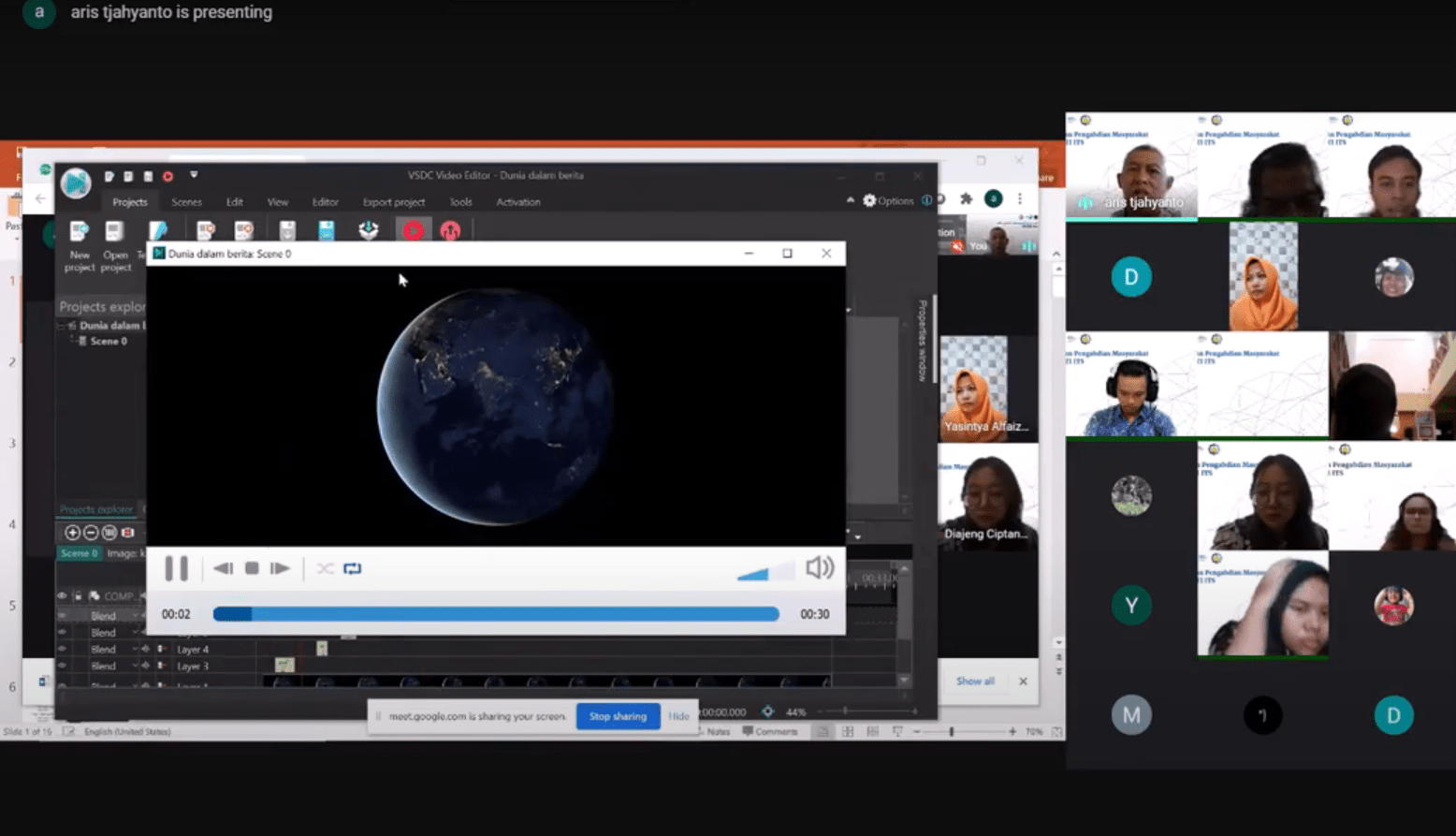
Task: Open the Blend dropdown for Layer 3
Action: (135, 667)
